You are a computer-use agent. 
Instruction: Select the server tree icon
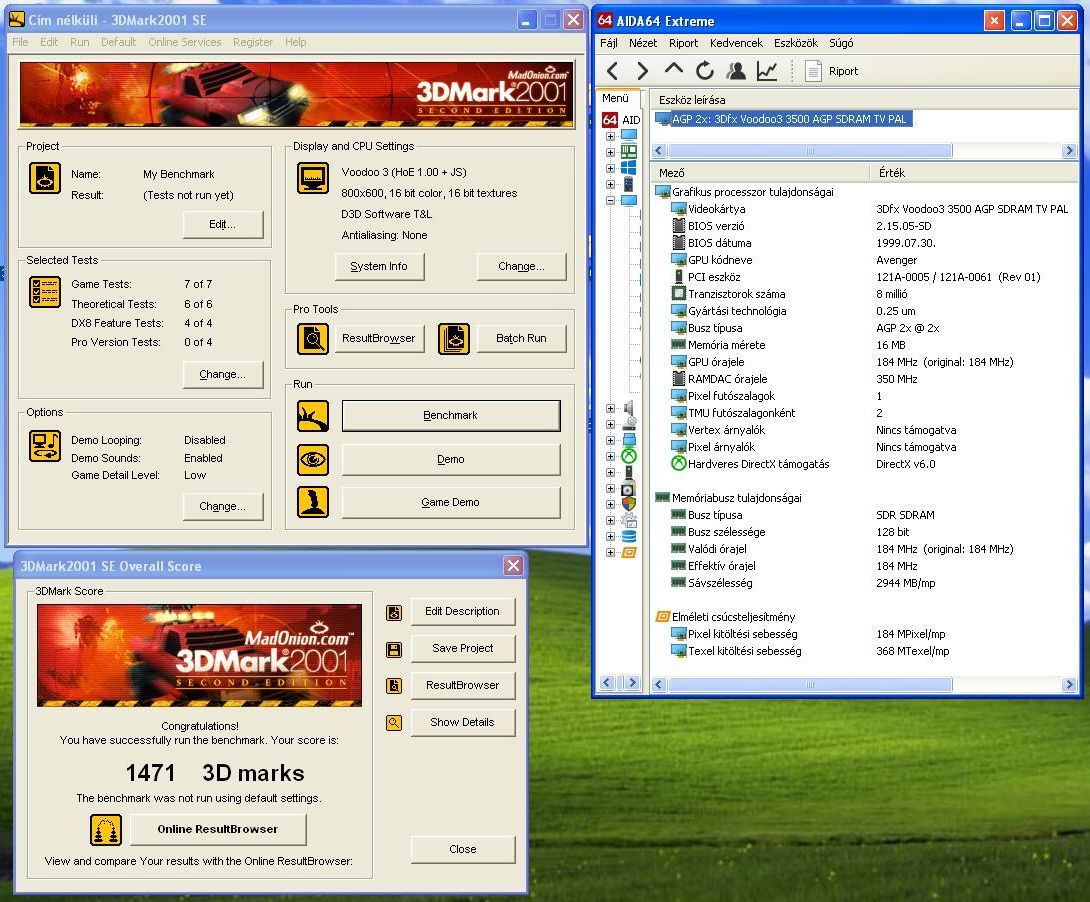(628, 184)
